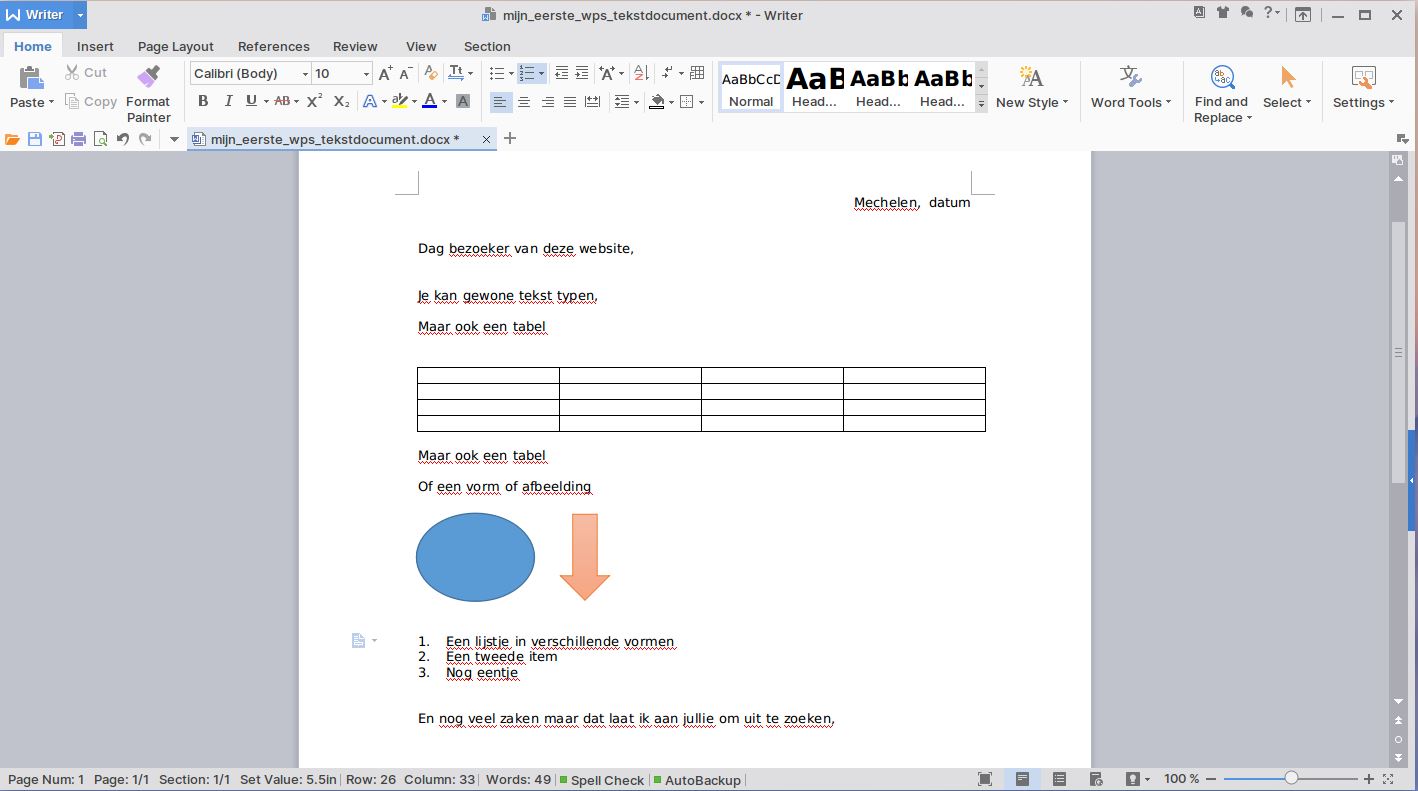
Task: Save the document with the floppy icon
Action: tap(35, 139)
